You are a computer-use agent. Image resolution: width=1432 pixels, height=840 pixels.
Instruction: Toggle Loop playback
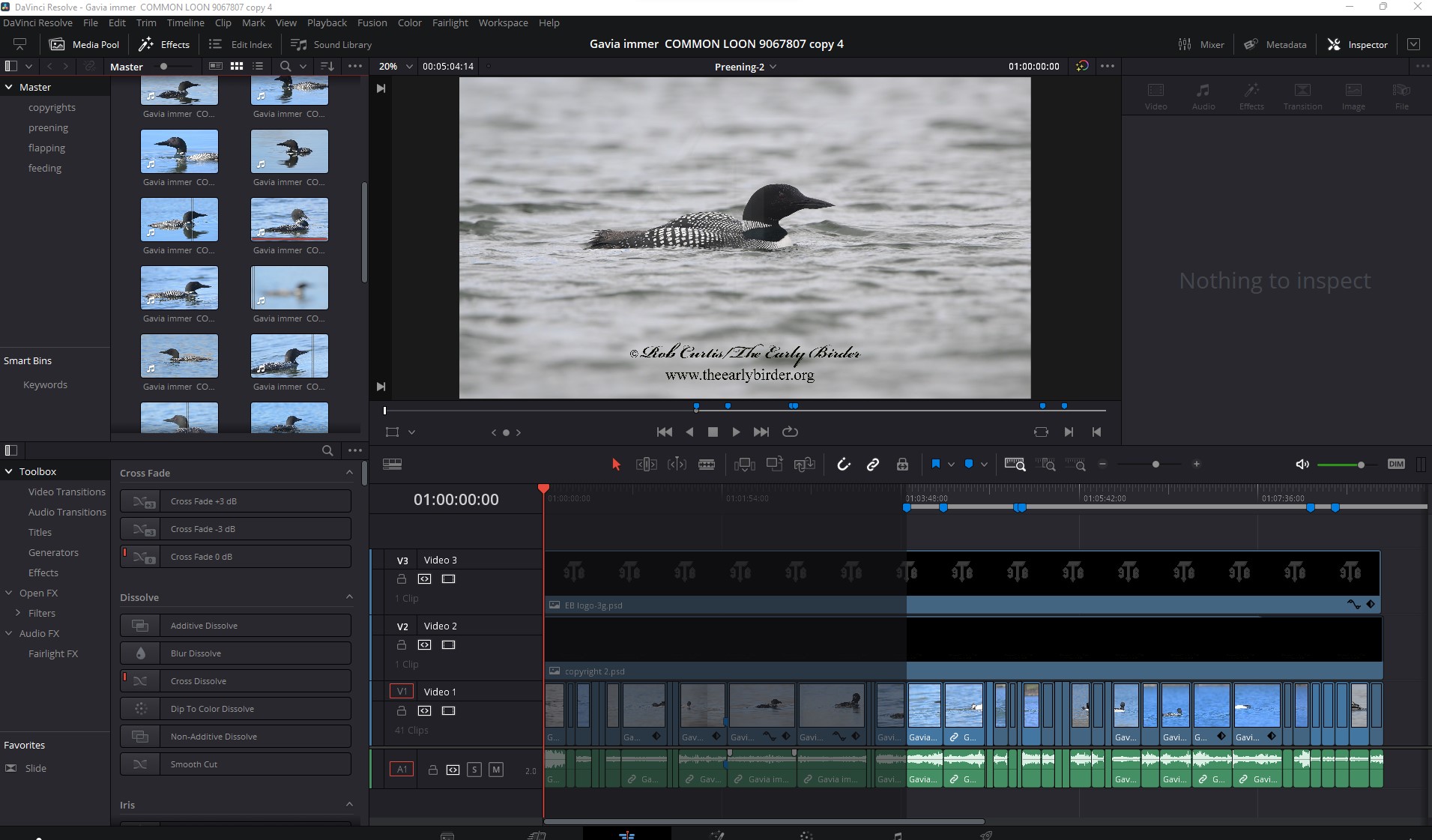coord(790,432)
